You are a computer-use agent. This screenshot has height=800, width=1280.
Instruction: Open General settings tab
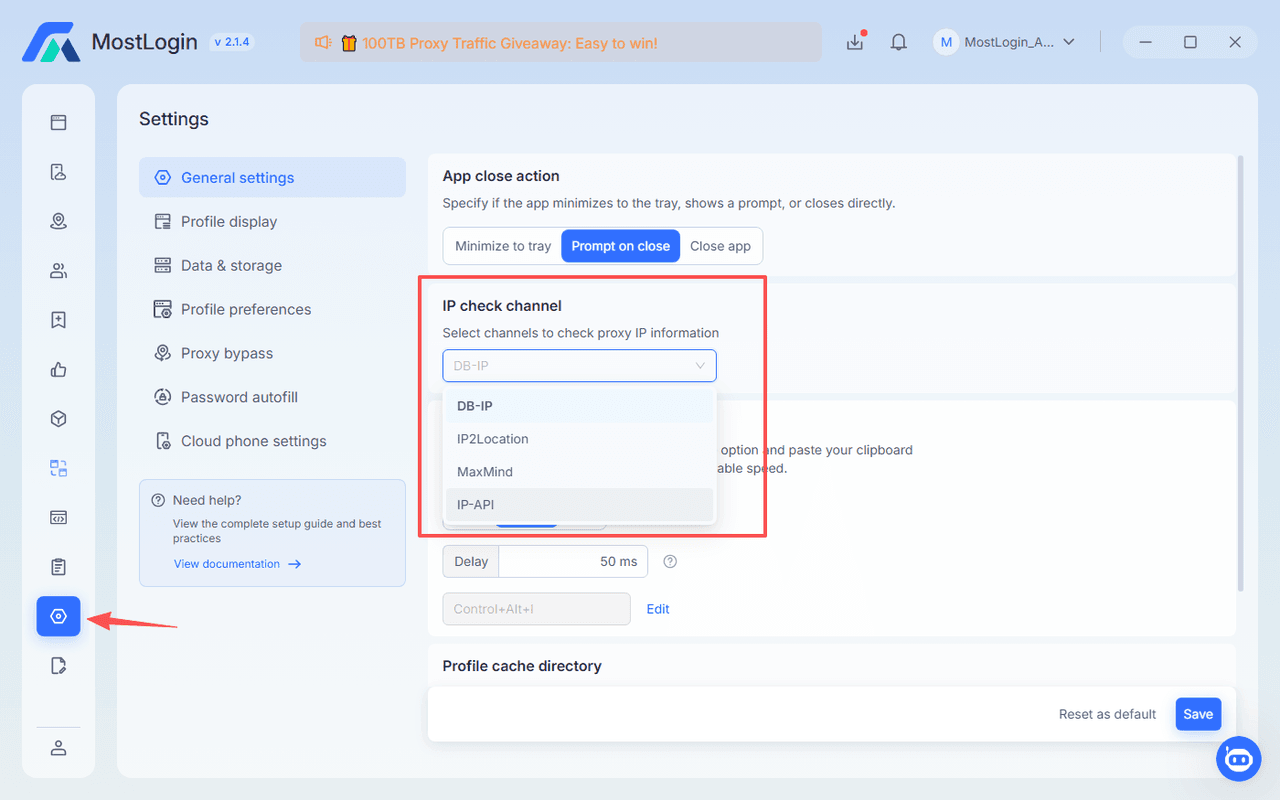coord(272,178)
